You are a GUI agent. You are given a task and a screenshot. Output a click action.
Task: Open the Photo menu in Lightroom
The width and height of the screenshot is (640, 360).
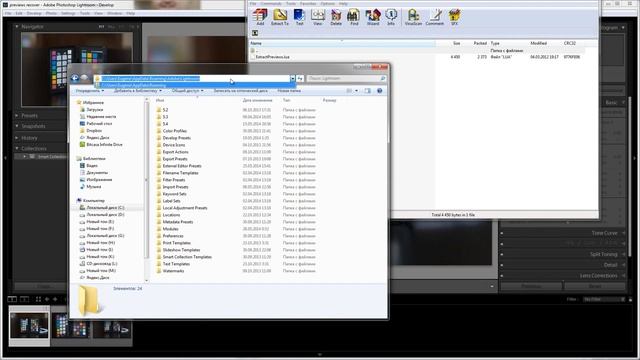(51, 13)
